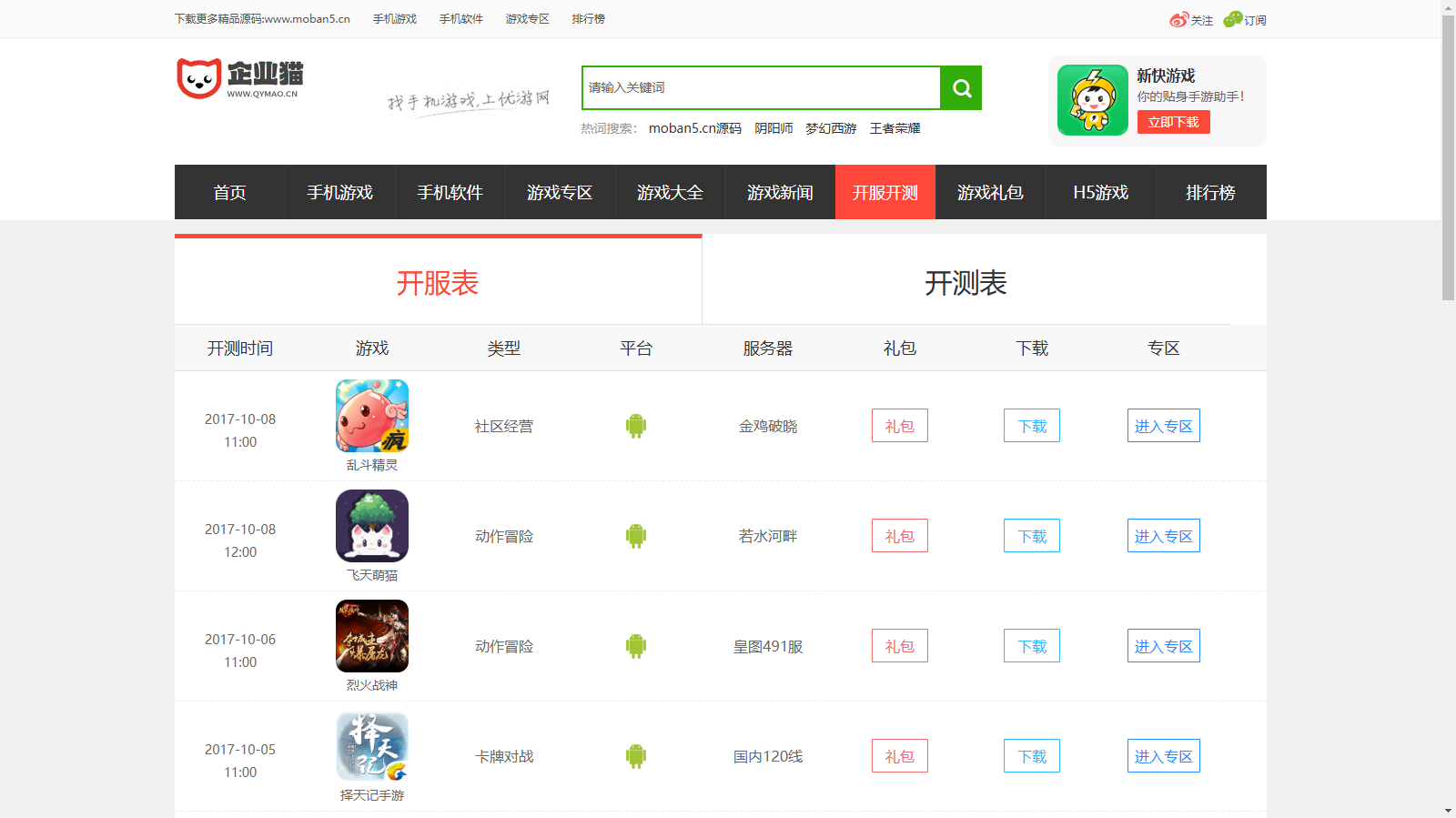Image resolution: width=1456 pixels, height=818 pixels.
Task: Click the 择天记手游 game name
Action: click(x=372, y=795)
